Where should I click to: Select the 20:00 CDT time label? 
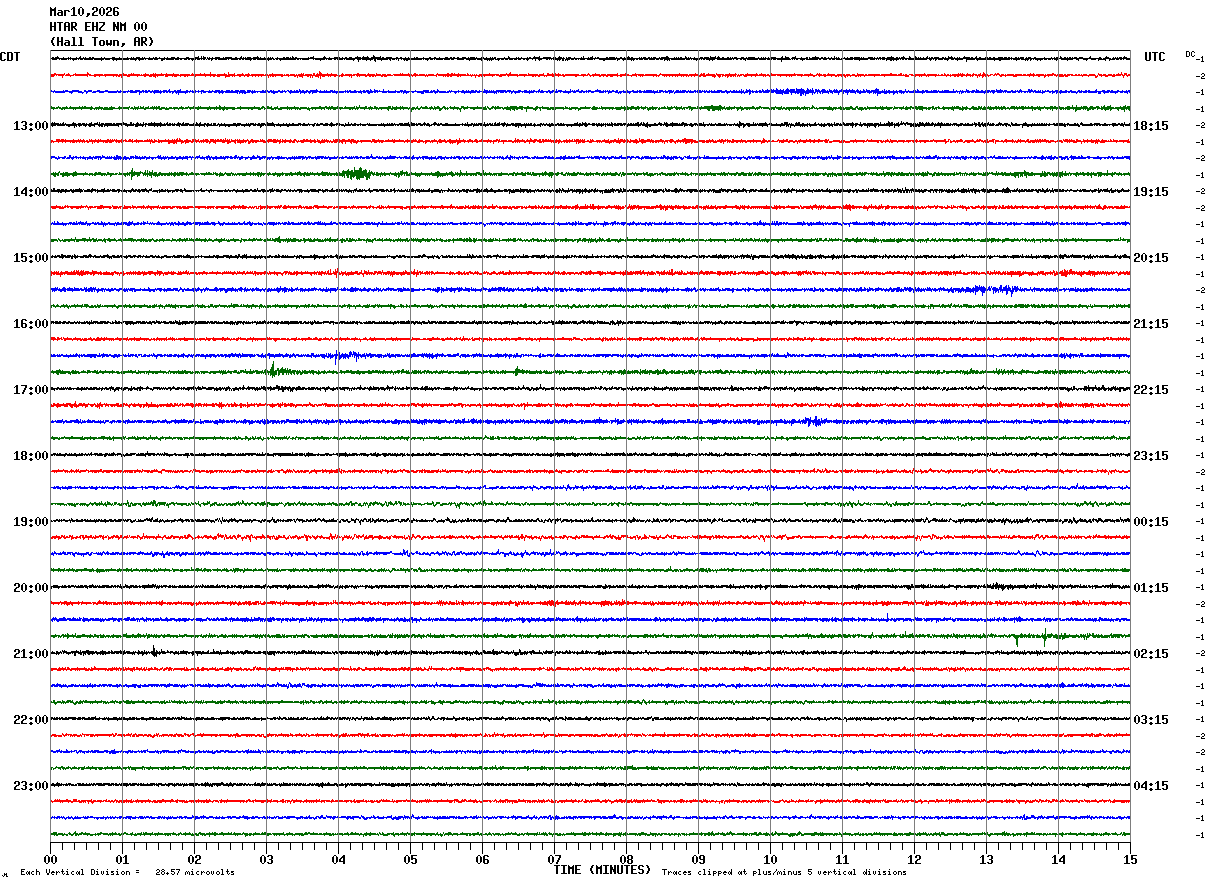(x=31, y=588)
